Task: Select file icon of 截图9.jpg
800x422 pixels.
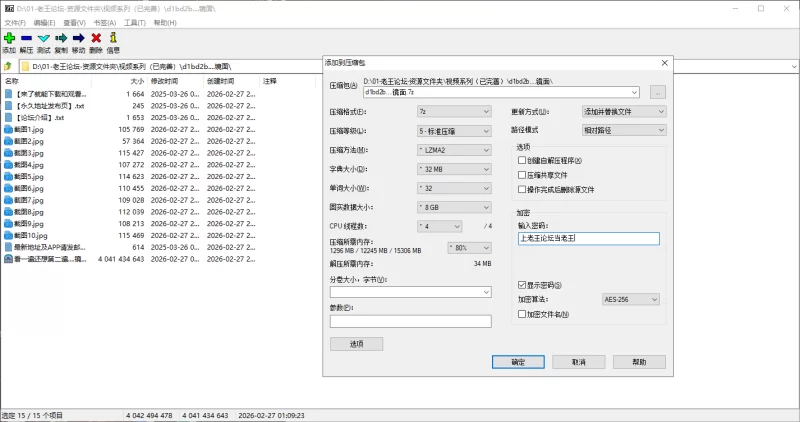Action: [x=8, y=224]
